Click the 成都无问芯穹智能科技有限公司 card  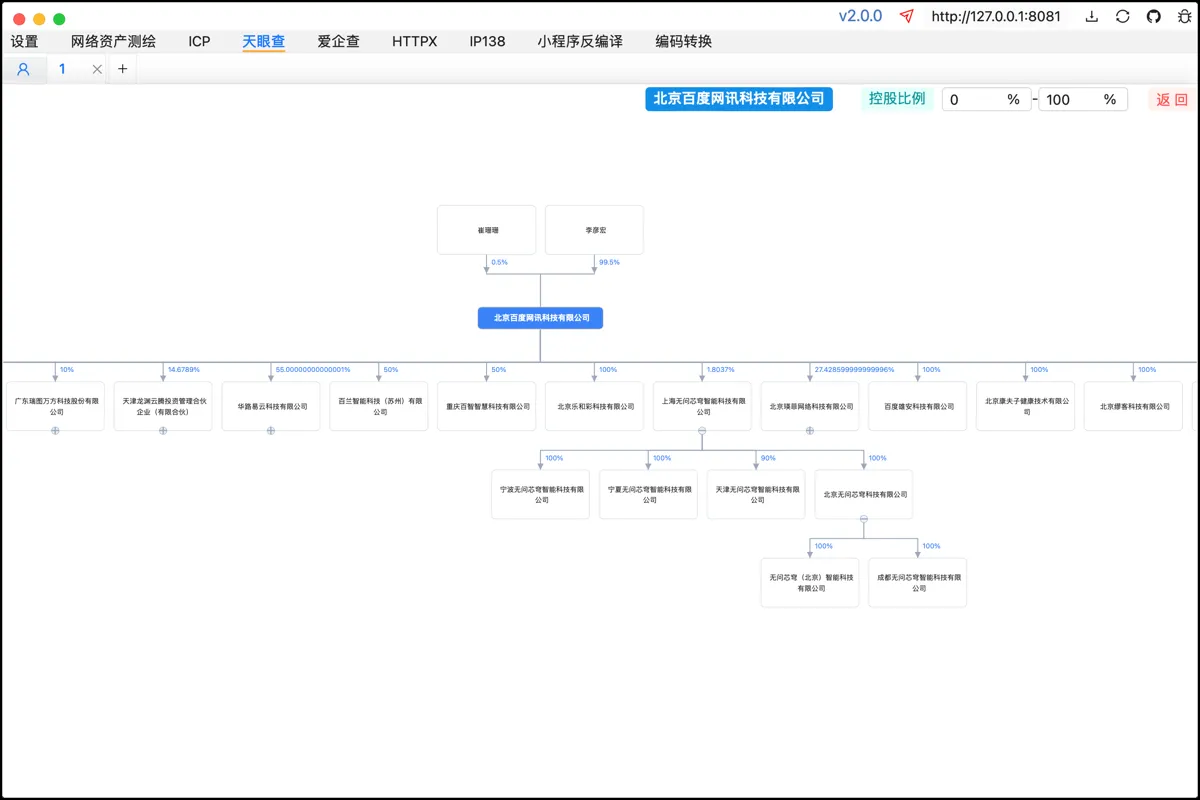tap(918, 582)
